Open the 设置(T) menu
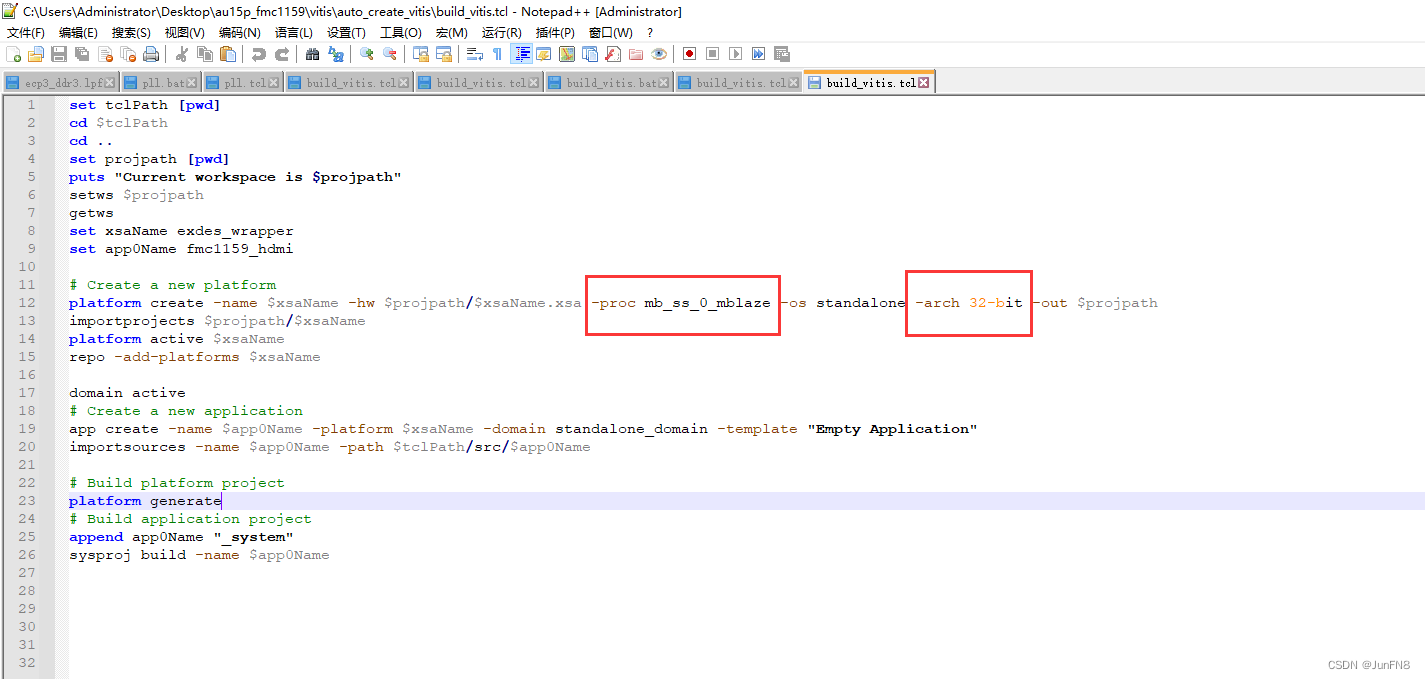 346,33
